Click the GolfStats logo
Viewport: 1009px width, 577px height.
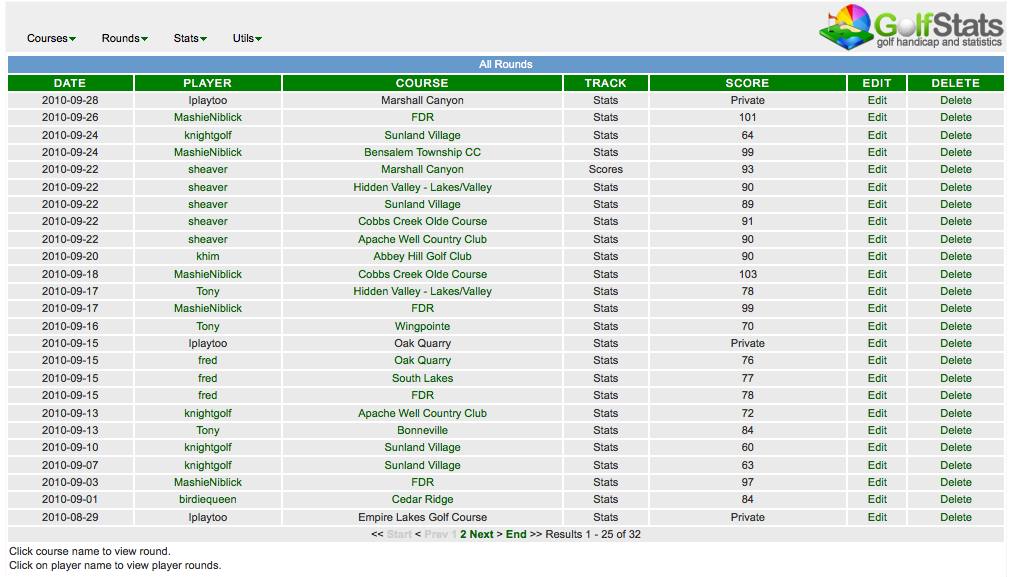coord(911,27)
